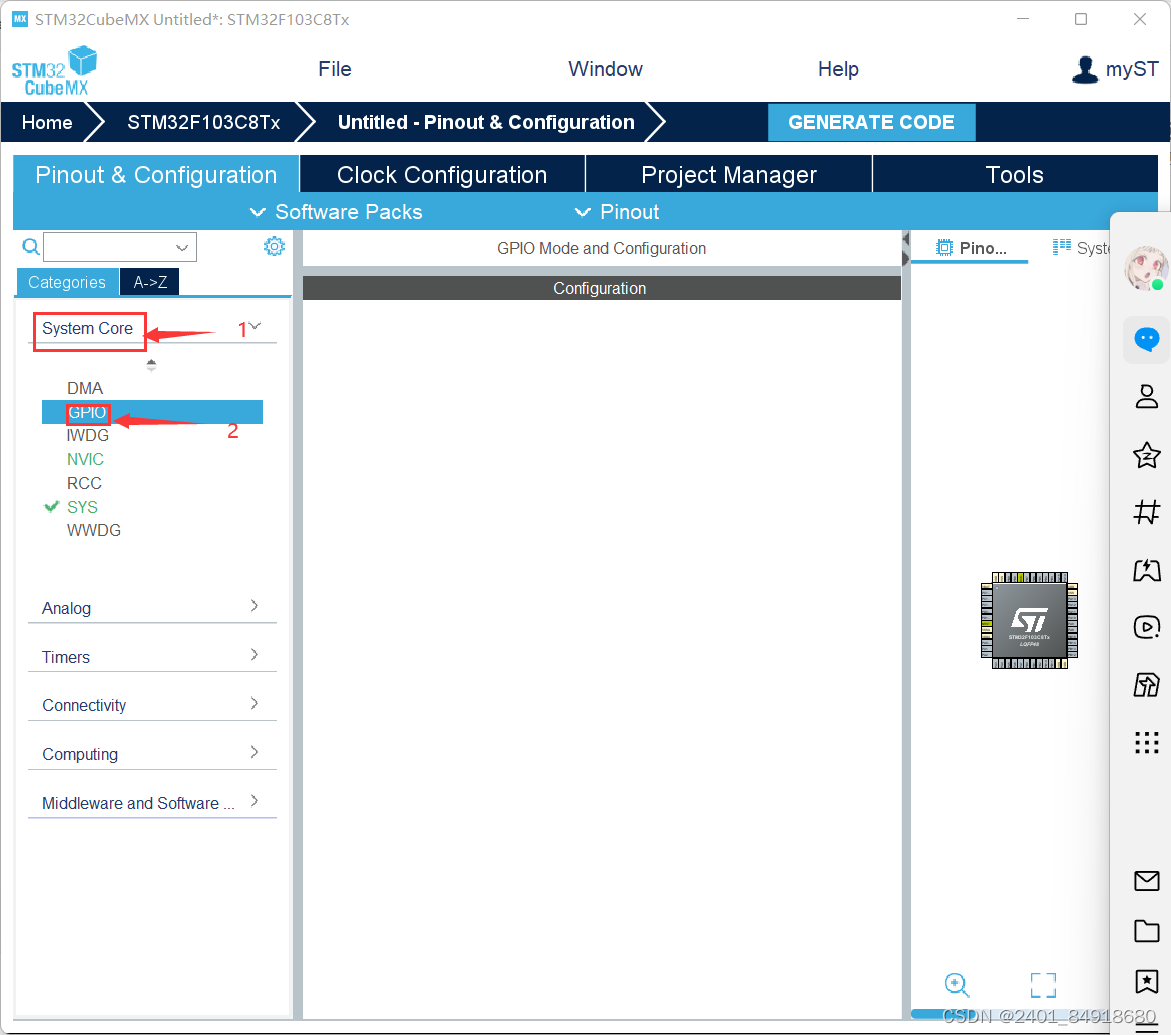Click the zoom-in magnifier below chip view
1171x1035 pixels.
pyautogui.click(x=957, y=985)
